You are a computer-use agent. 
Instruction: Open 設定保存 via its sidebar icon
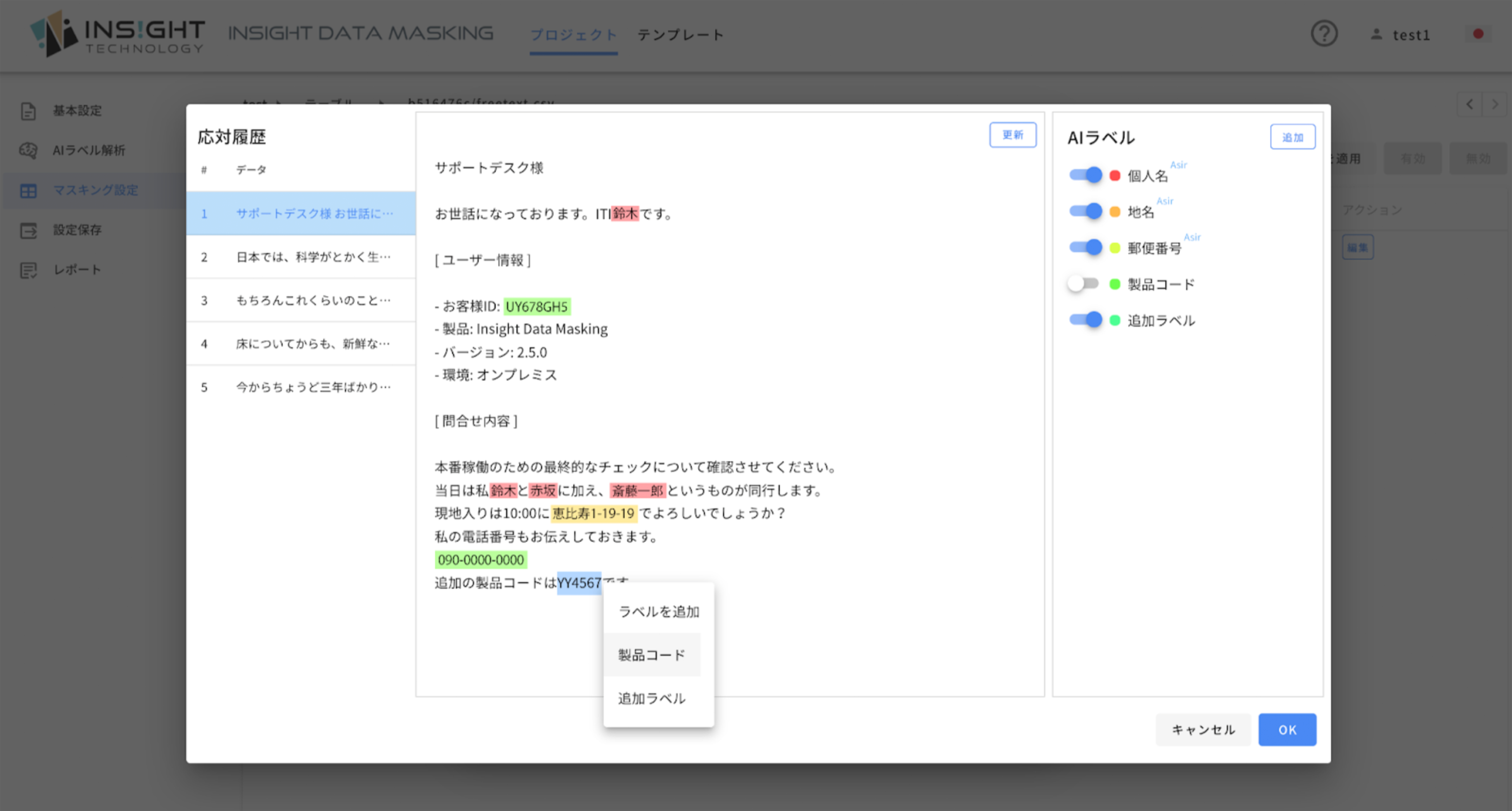point(28,230)
